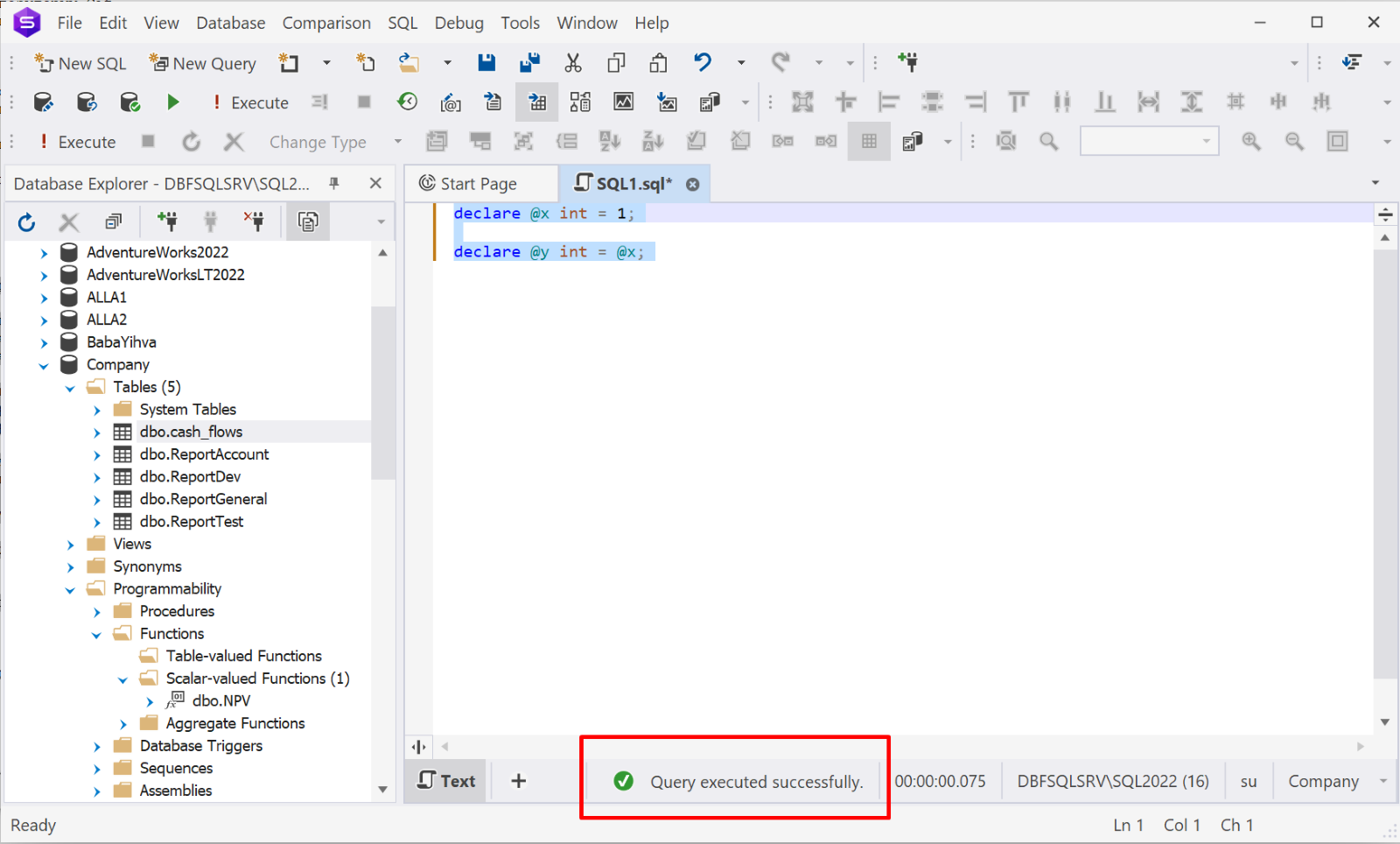
Task: Click the plus add-view button
Action: pos(519,781)
